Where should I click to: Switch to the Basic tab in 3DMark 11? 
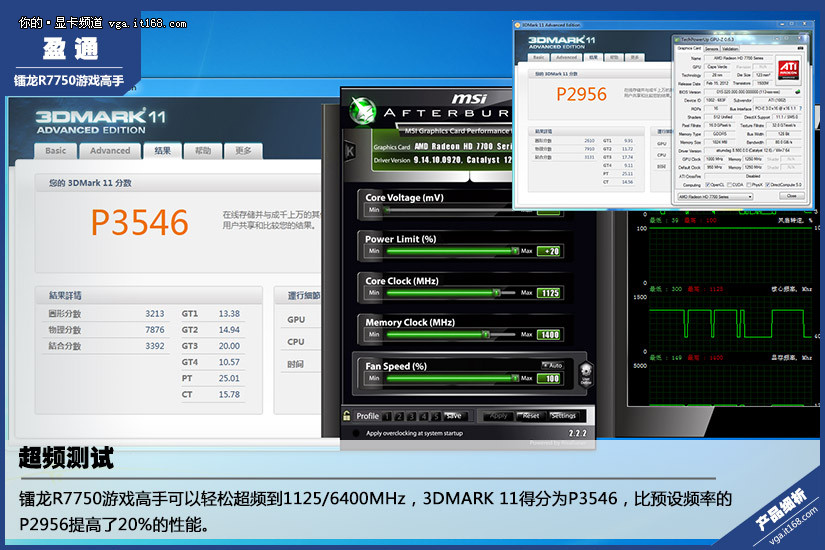[56, 151]
